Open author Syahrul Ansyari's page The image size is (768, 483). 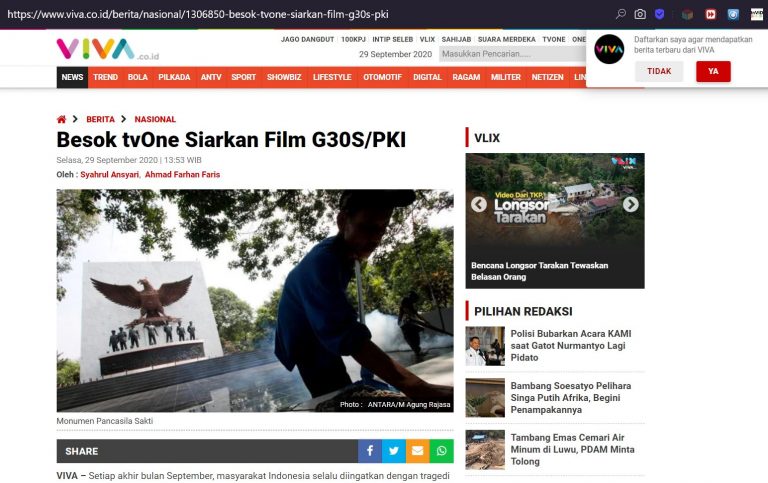pos(110,174)
